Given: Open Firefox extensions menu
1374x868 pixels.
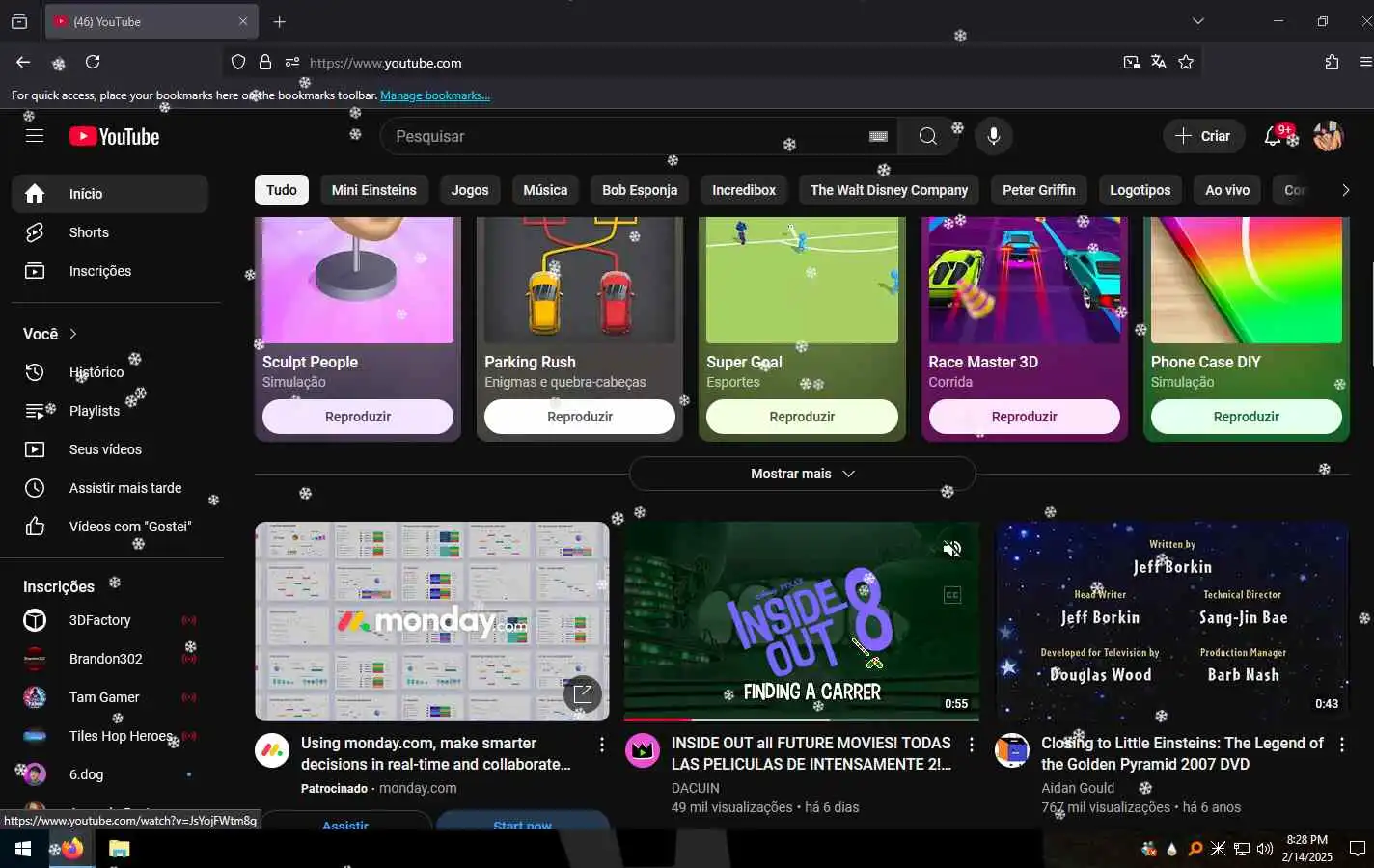Looking at the screenshot, I should tap(1332, 62).
